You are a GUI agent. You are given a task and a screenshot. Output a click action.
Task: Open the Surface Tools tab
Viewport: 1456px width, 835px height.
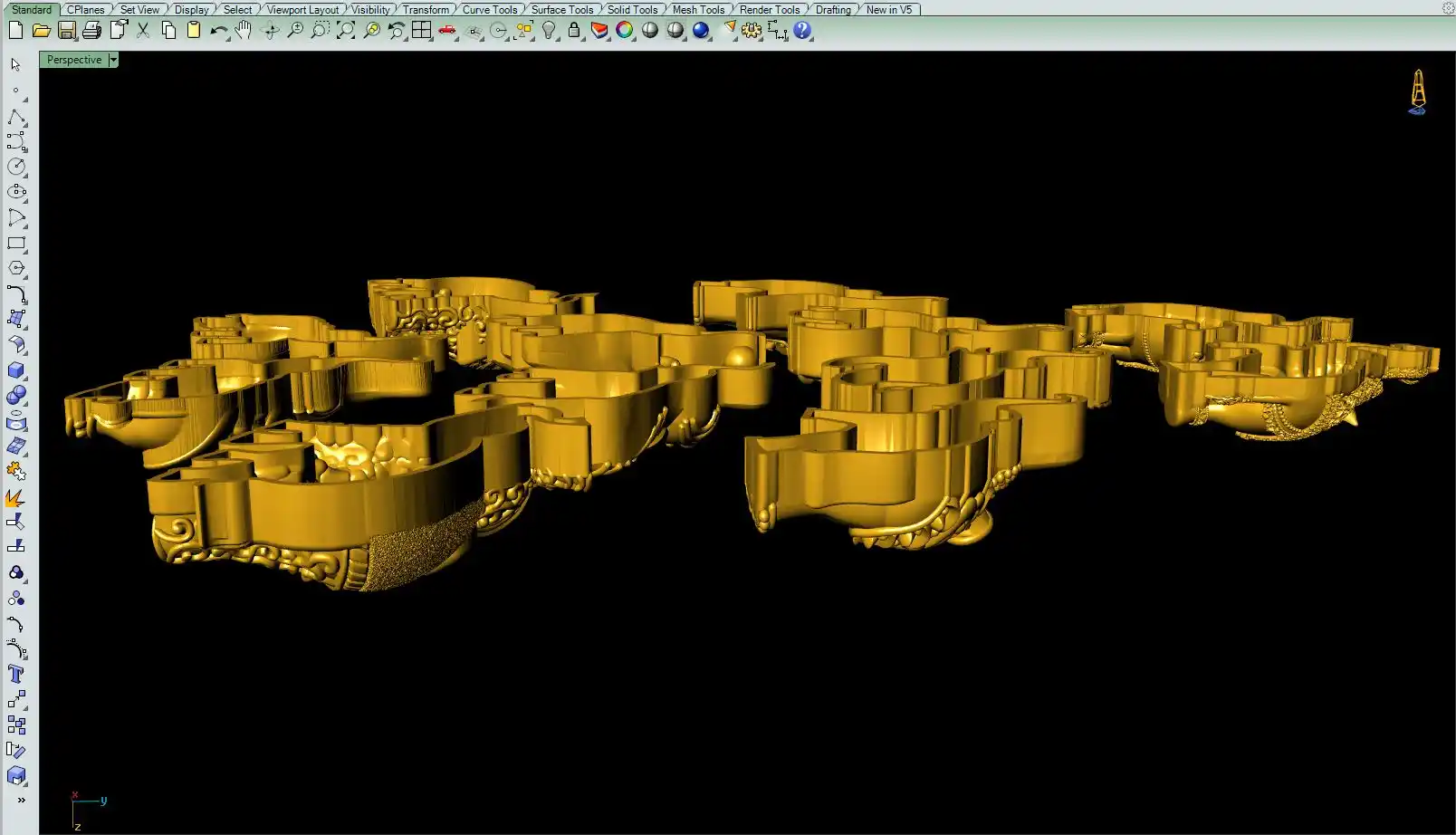pos(561,10)
